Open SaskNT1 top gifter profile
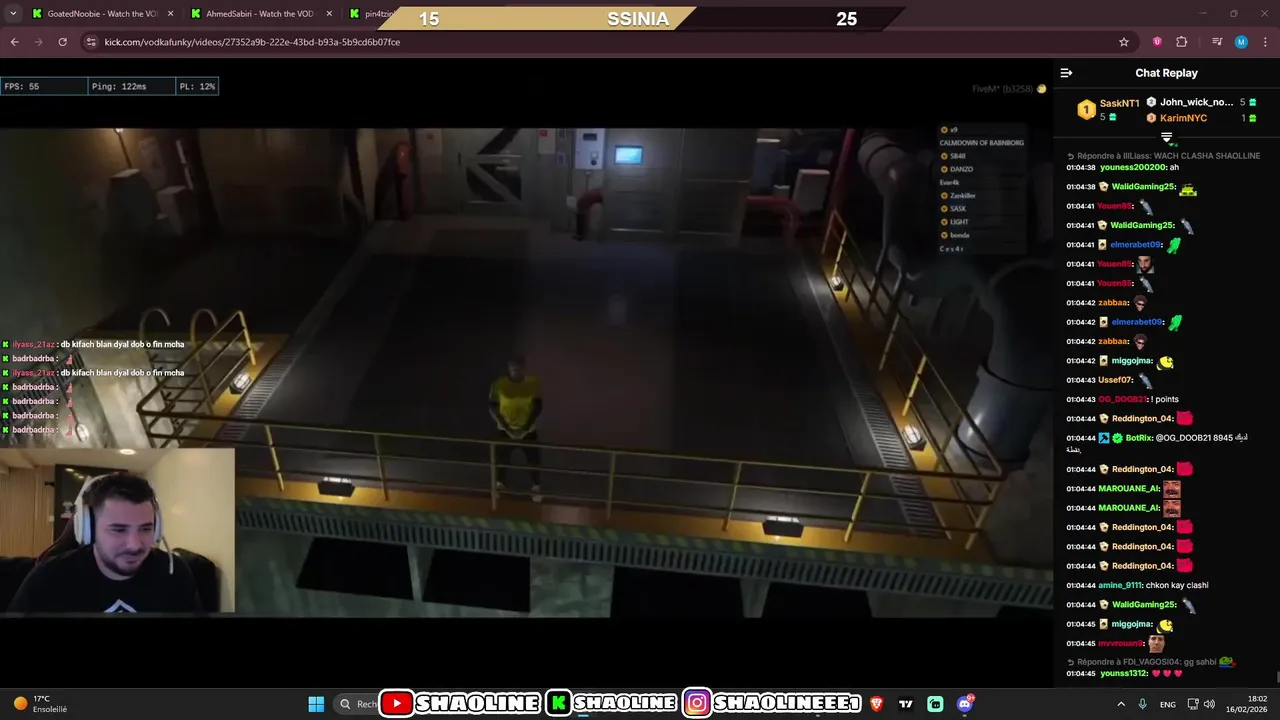Image resolution: width=1280 pixels, height=720 pixels. (1119, 103)
